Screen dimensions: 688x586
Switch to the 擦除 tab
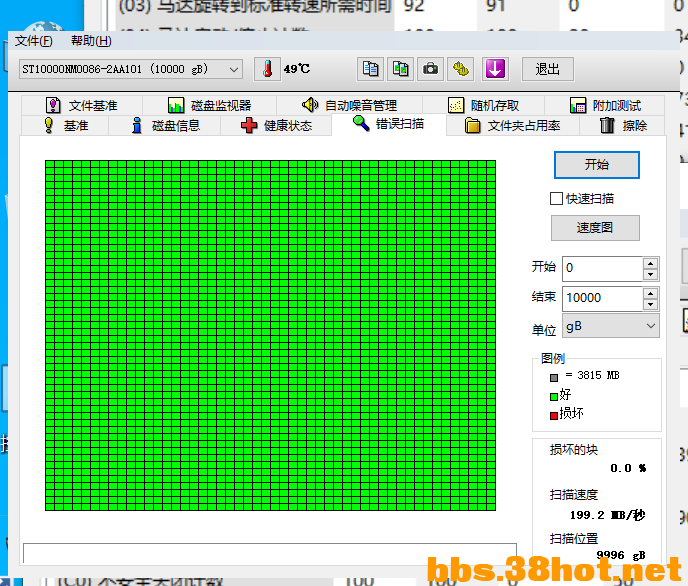pyautogui.click(x=623, y=125)
